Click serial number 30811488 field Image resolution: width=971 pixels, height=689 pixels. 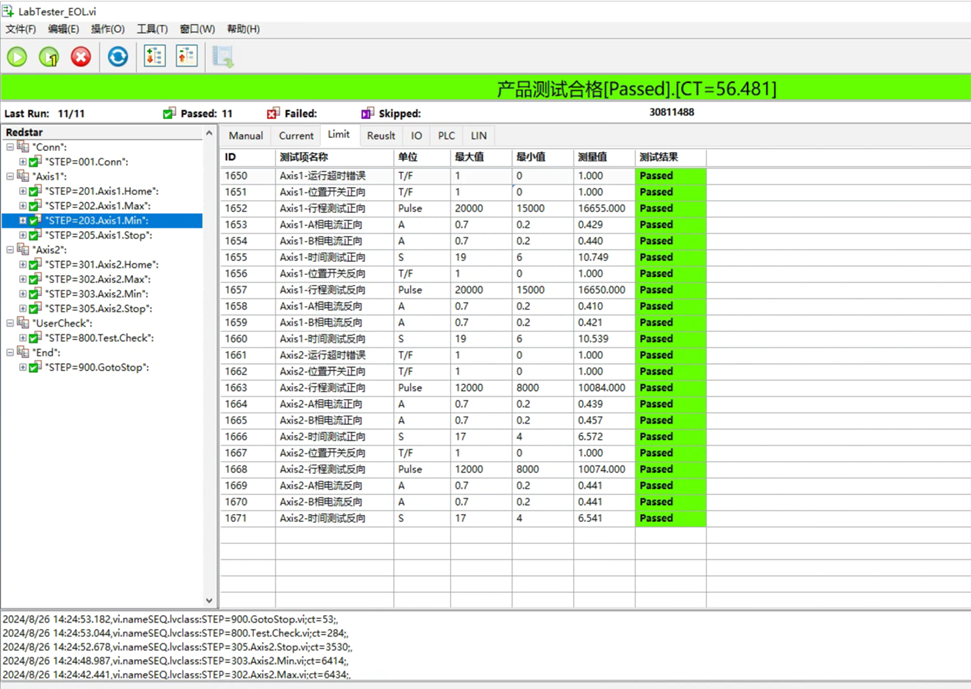click(x=671, y=112)
